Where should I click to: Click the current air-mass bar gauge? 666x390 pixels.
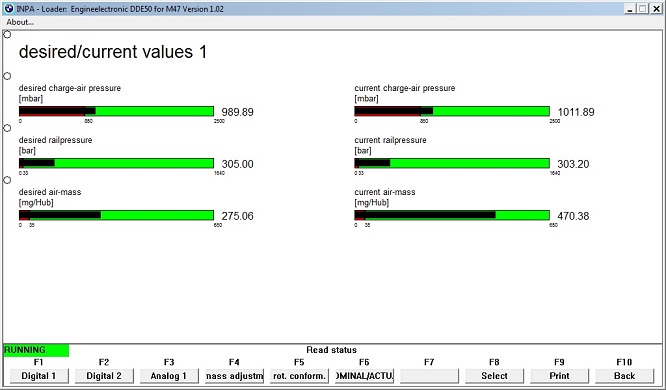[x=452, y=215]
